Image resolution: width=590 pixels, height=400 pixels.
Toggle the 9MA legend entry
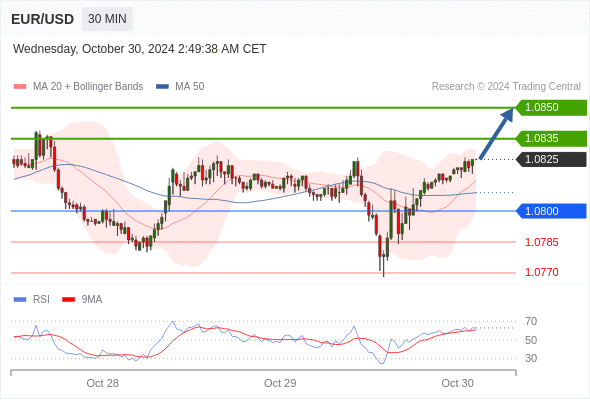(82, 300)
